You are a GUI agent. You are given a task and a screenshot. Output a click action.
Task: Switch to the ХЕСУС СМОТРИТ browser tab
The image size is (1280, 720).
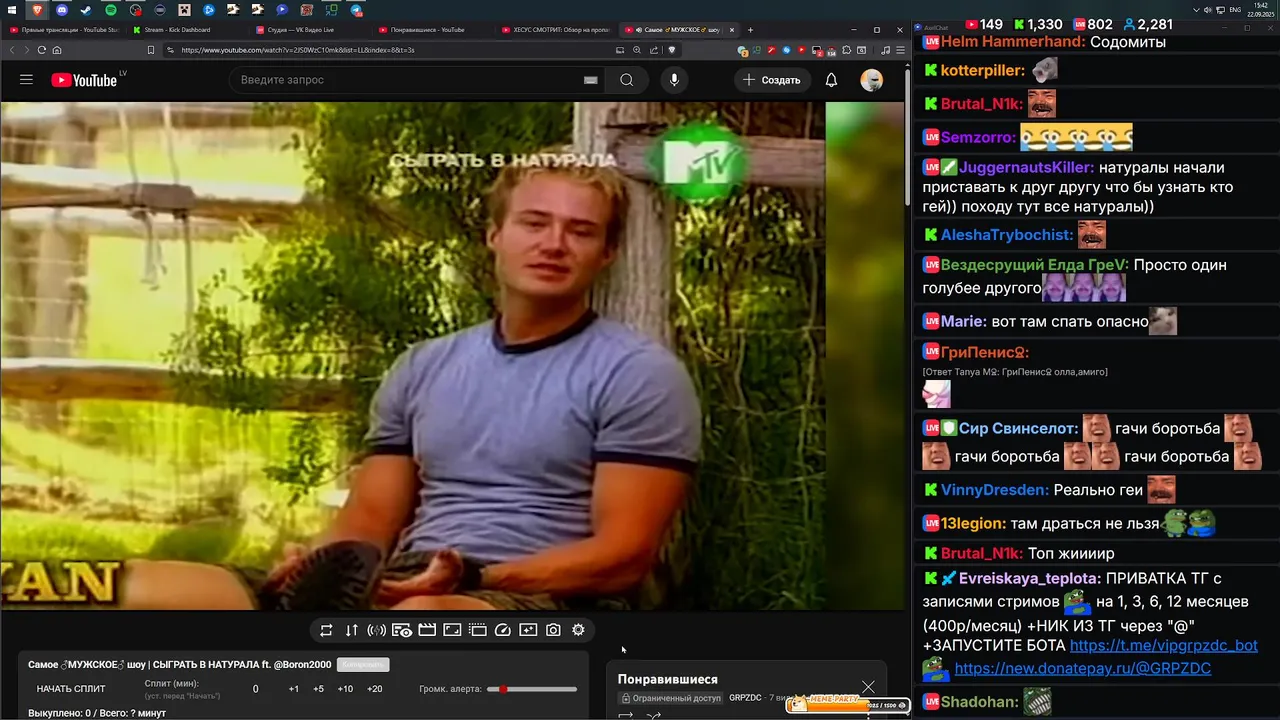[x=556, y=30]
